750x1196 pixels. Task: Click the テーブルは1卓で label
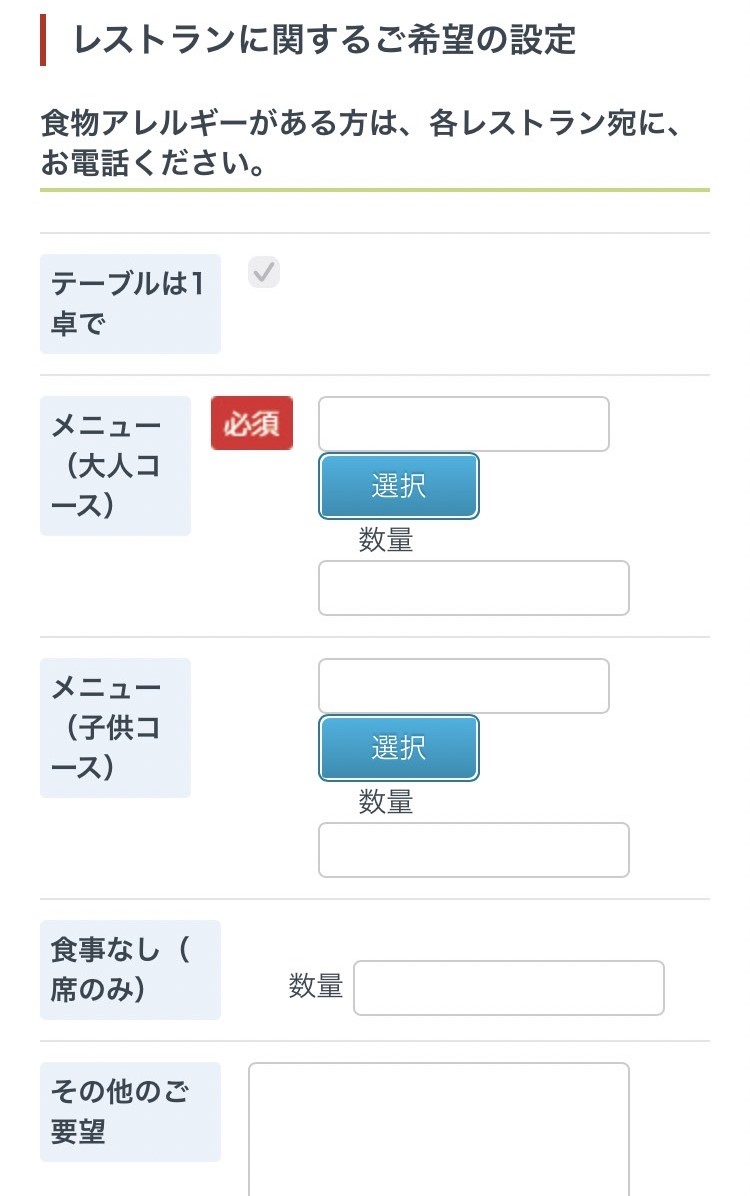(x=129, y=304)
